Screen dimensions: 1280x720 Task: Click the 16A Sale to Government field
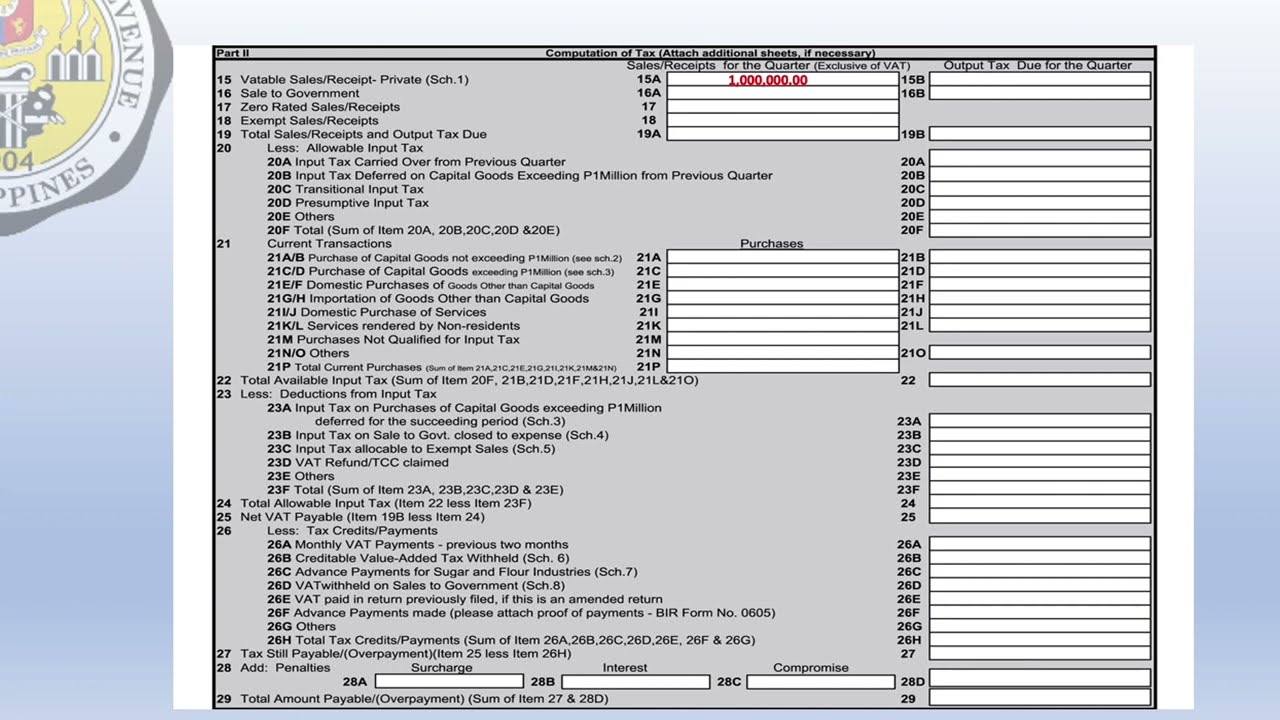coord(783,93)
